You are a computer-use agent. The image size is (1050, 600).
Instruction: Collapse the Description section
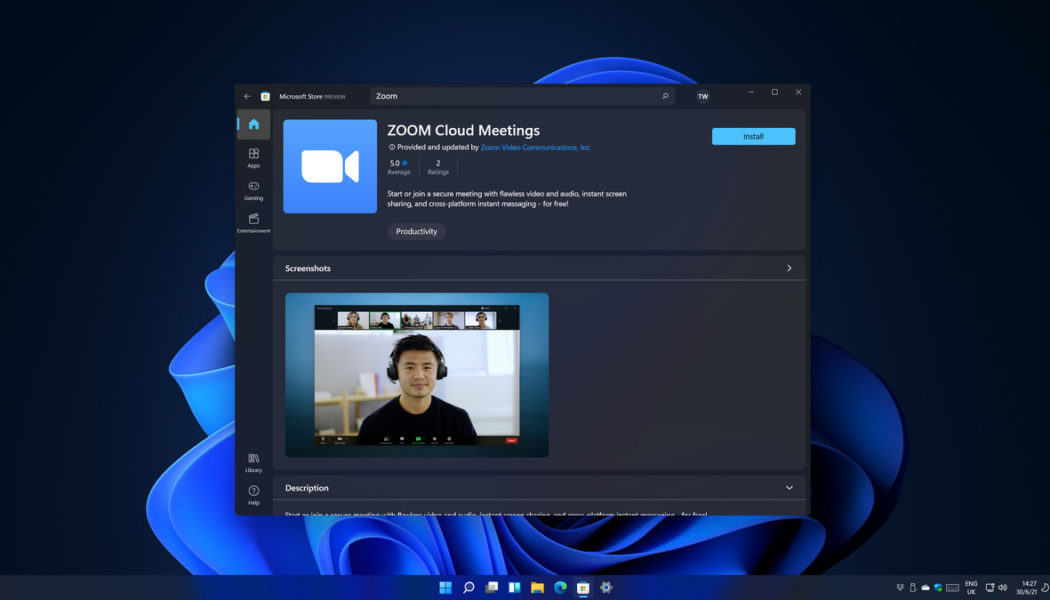click(789, 488)
